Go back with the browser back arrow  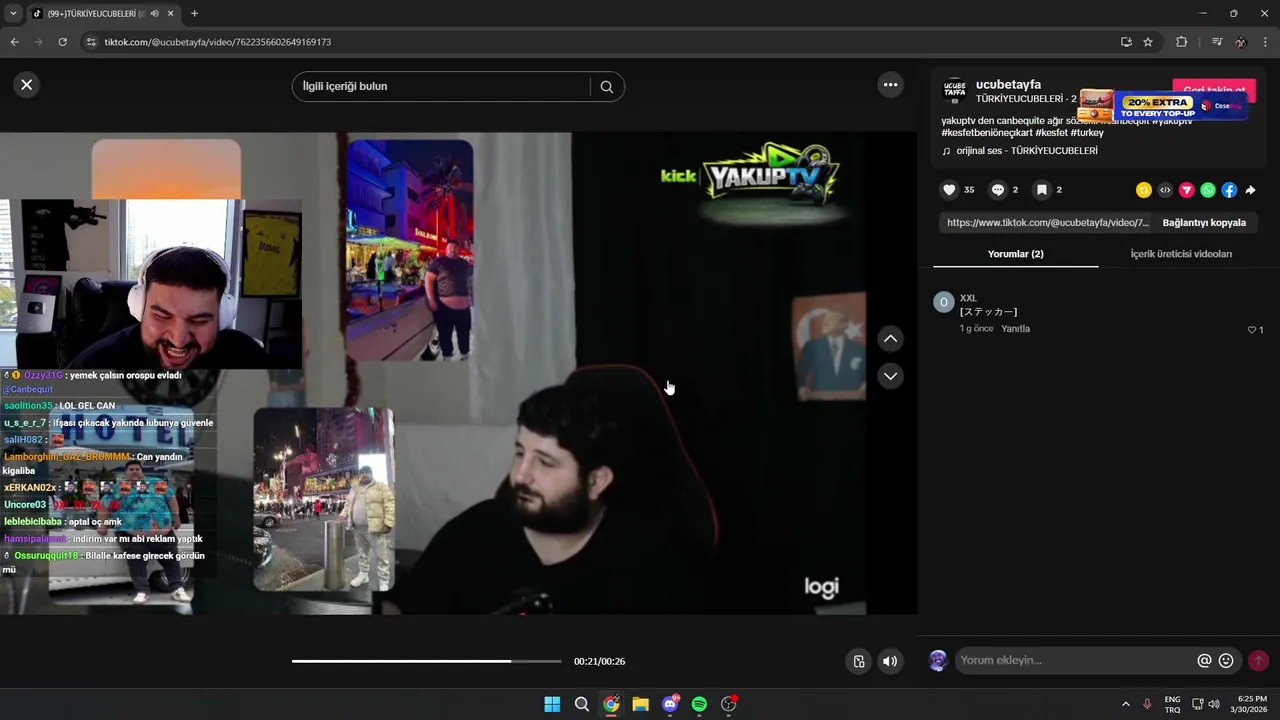tap(14, 42)
